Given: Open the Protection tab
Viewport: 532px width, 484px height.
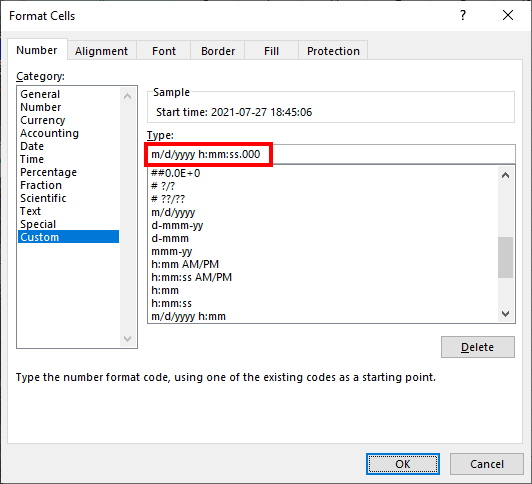Looking at the screenshot, I should (x=333, y=51).
